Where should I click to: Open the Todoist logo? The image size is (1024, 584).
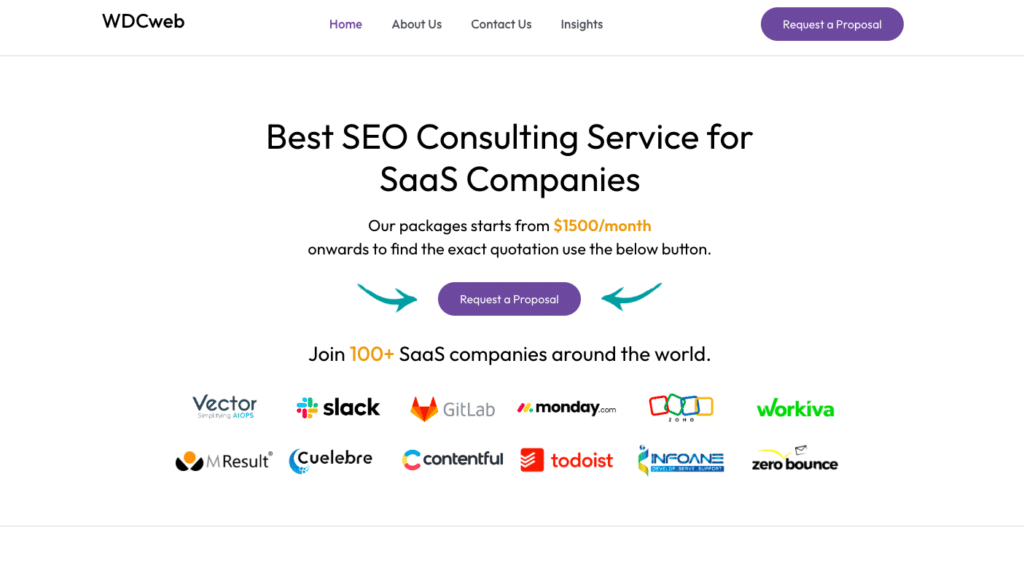point(566,460)
